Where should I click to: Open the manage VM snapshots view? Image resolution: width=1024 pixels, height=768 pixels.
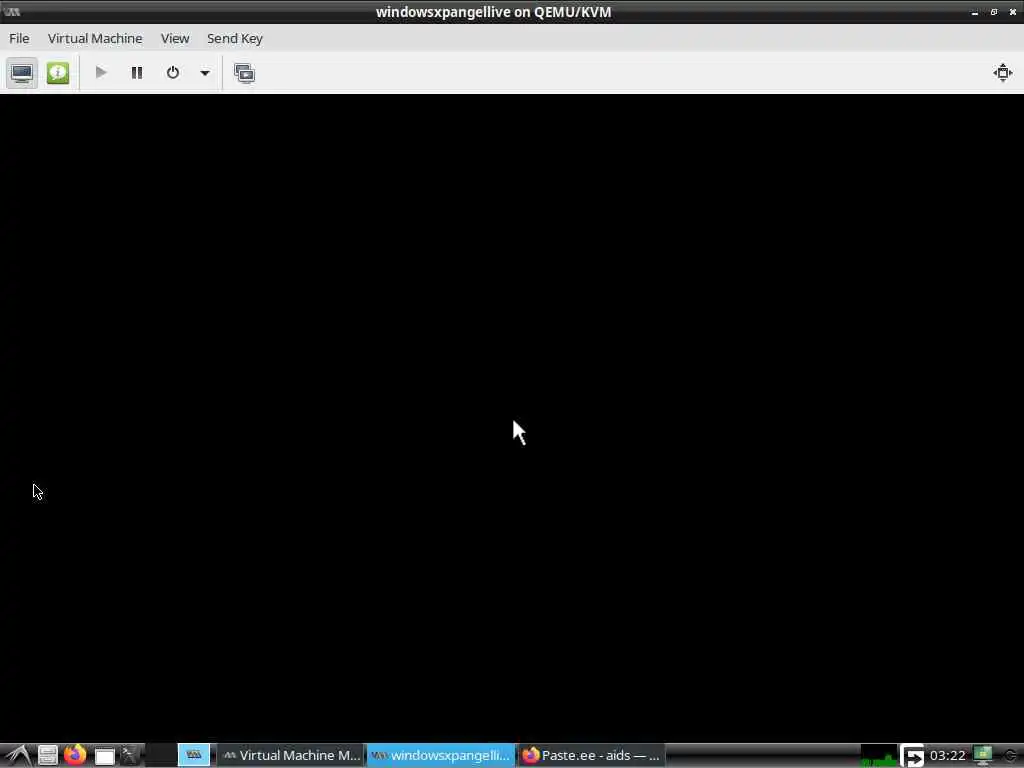click(x=244, y=72)
